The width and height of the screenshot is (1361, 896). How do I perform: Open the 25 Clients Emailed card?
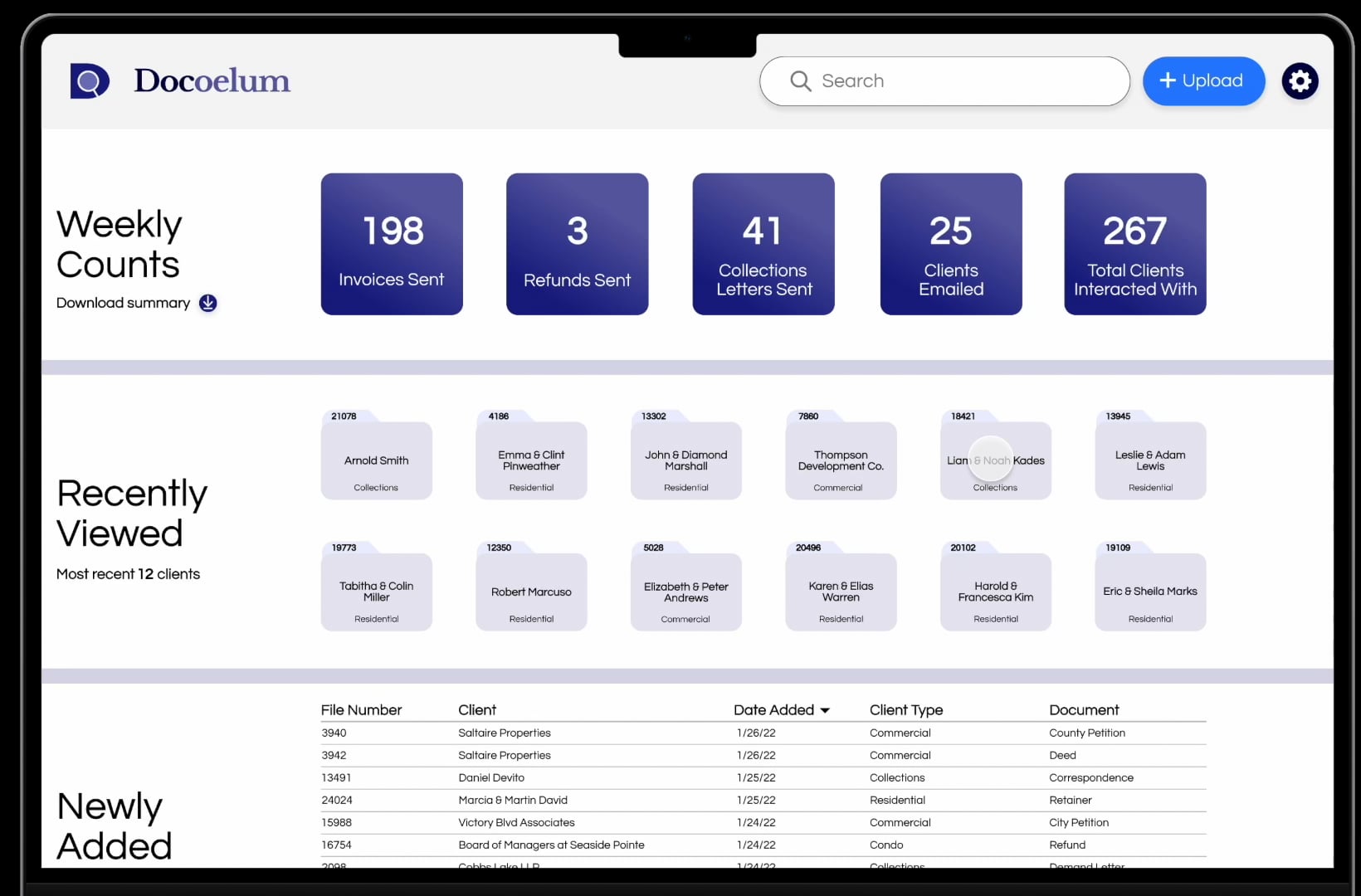point(951,244)
